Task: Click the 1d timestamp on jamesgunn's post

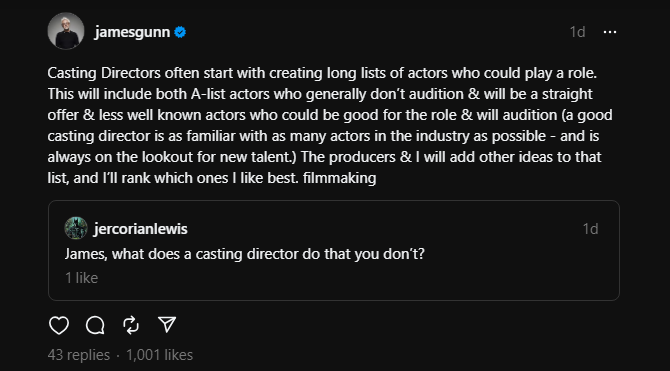Action: pyautogui.click(x=577, y=32)
